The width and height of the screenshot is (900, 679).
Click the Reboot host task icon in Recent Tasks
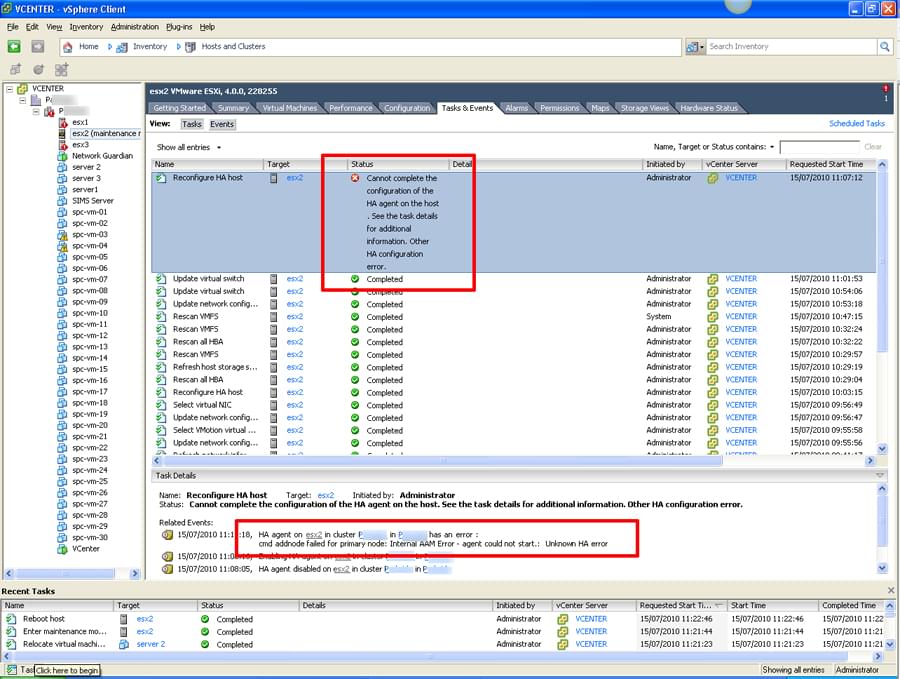[11, 619]
